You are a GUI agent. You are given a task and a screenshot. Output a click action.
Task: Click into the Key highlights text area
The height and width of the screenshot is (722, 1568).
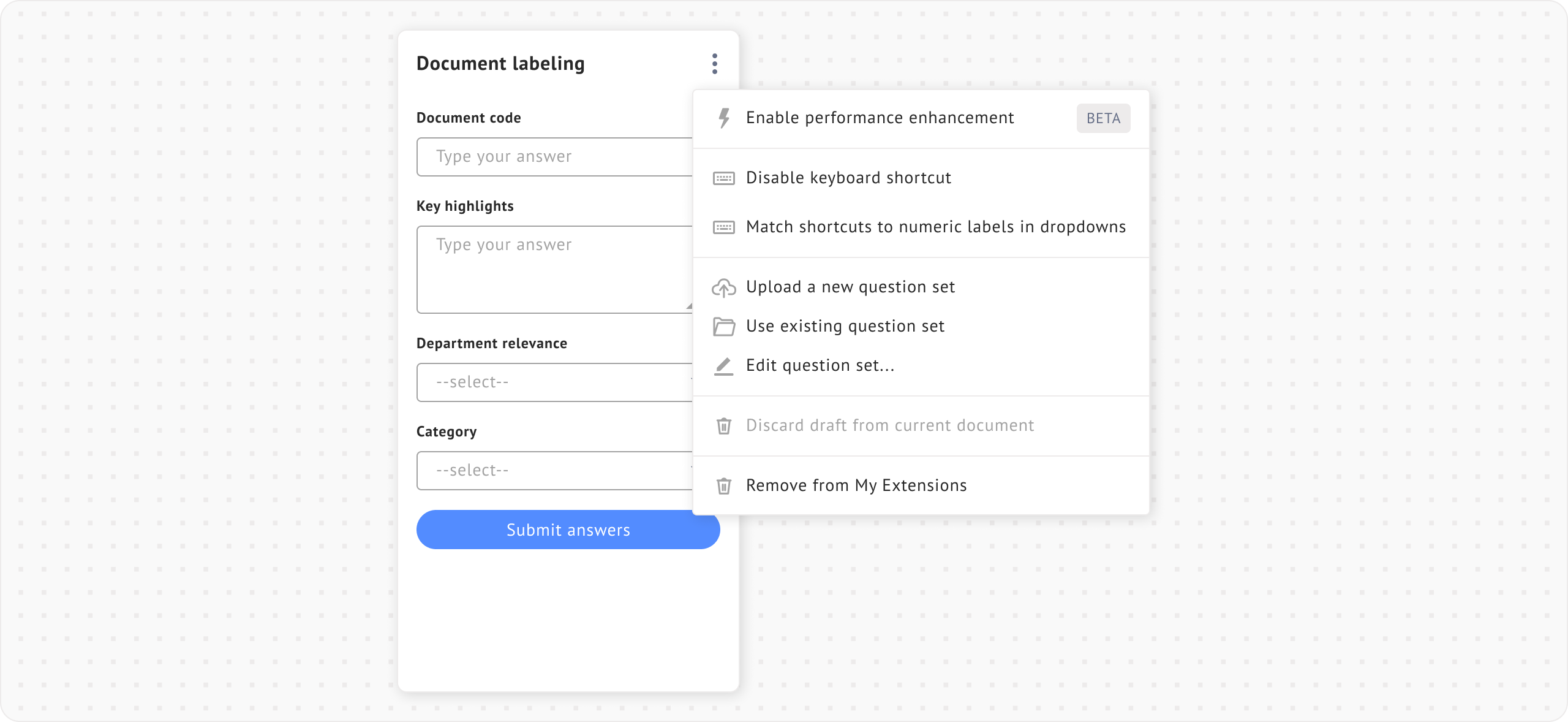coord(554,270)
